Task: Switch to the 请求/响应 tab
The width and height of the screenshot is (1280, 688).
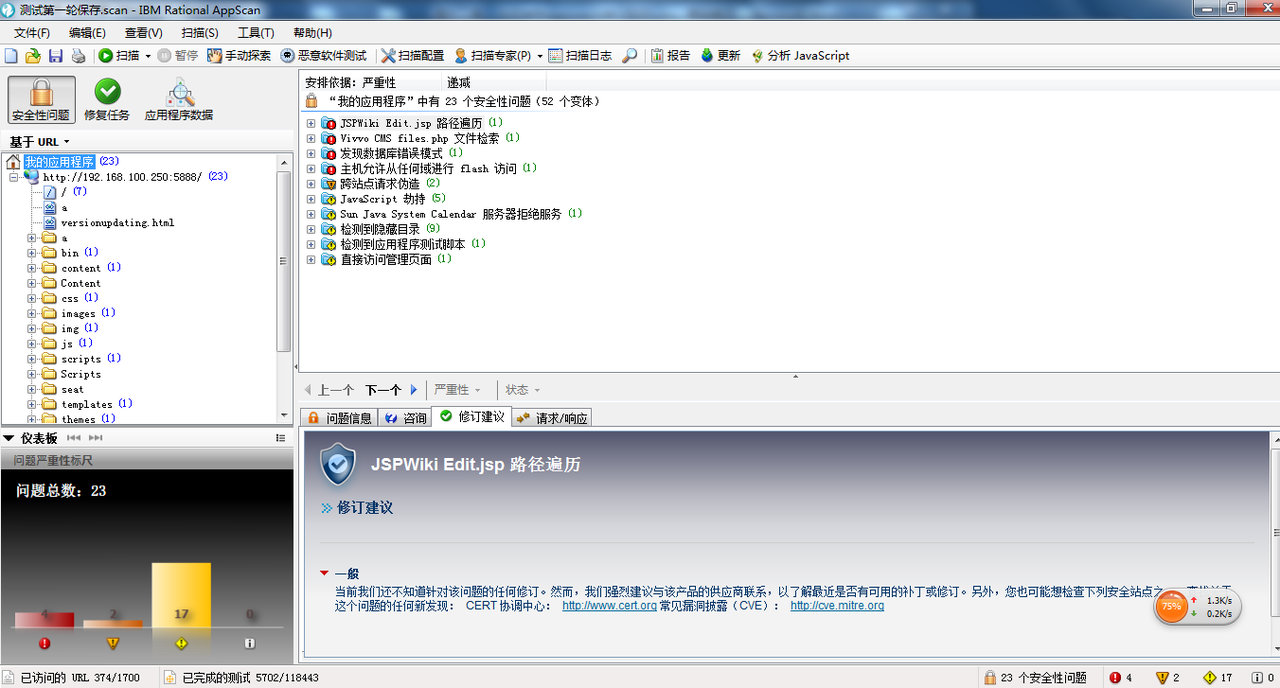Action: tap(552, 418)
